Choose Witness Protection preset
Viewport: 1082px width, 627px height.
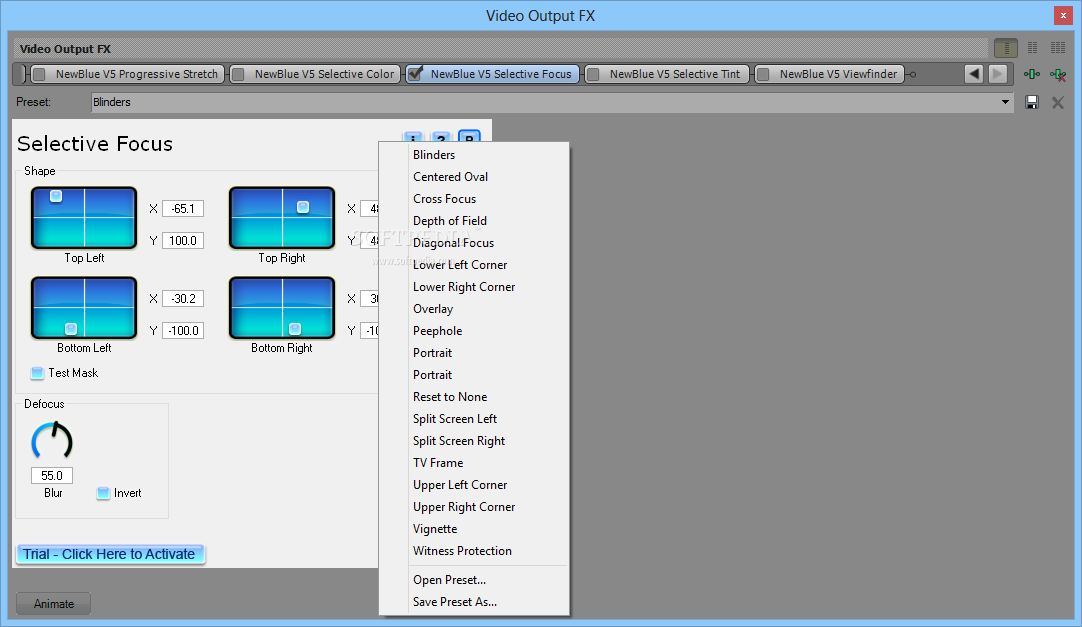(474, 552)
